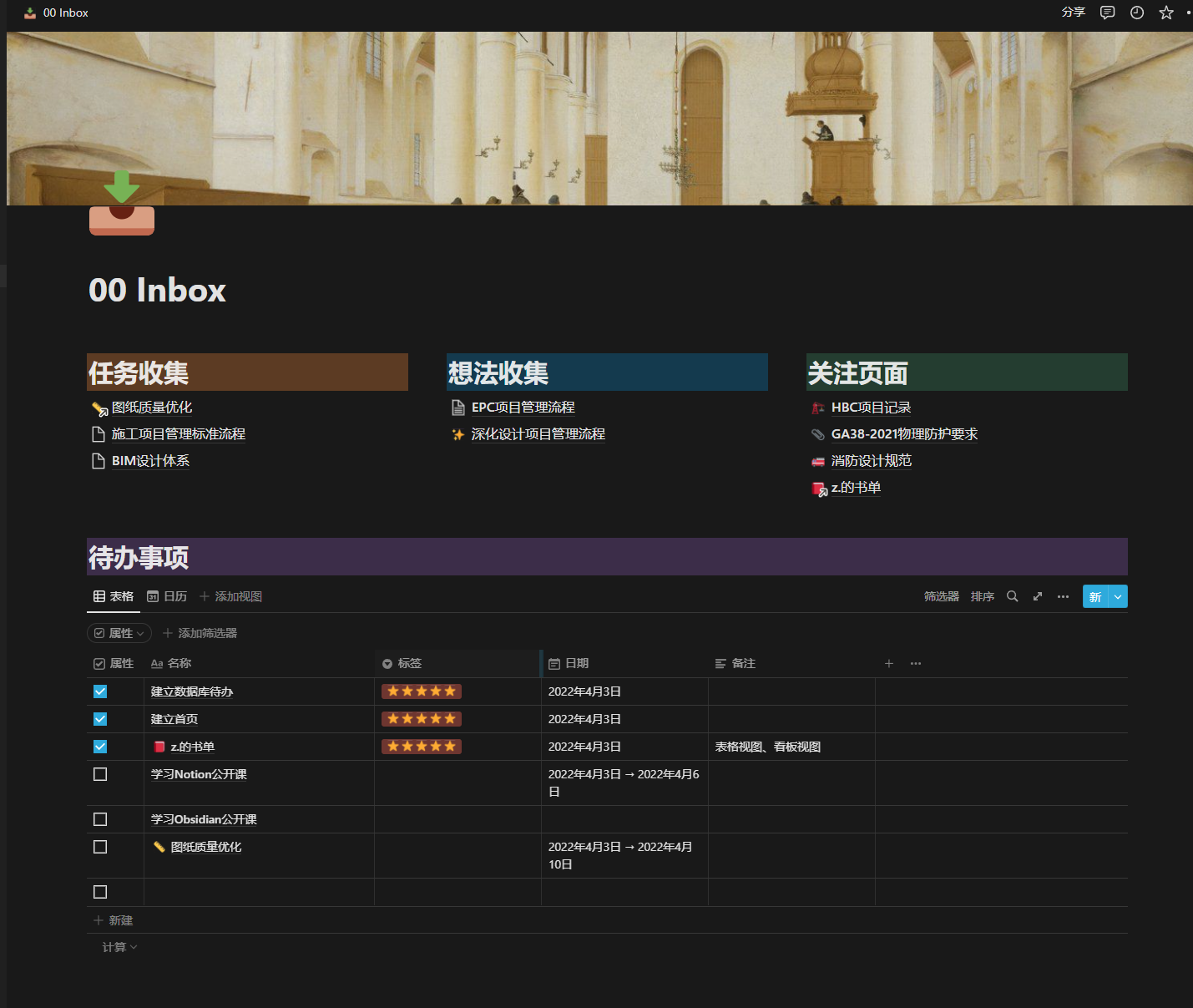Screen dimensions: 1193x1008
Task: Uncheck 建立数据库待办 checkbox
Action: tap(100, 691)
